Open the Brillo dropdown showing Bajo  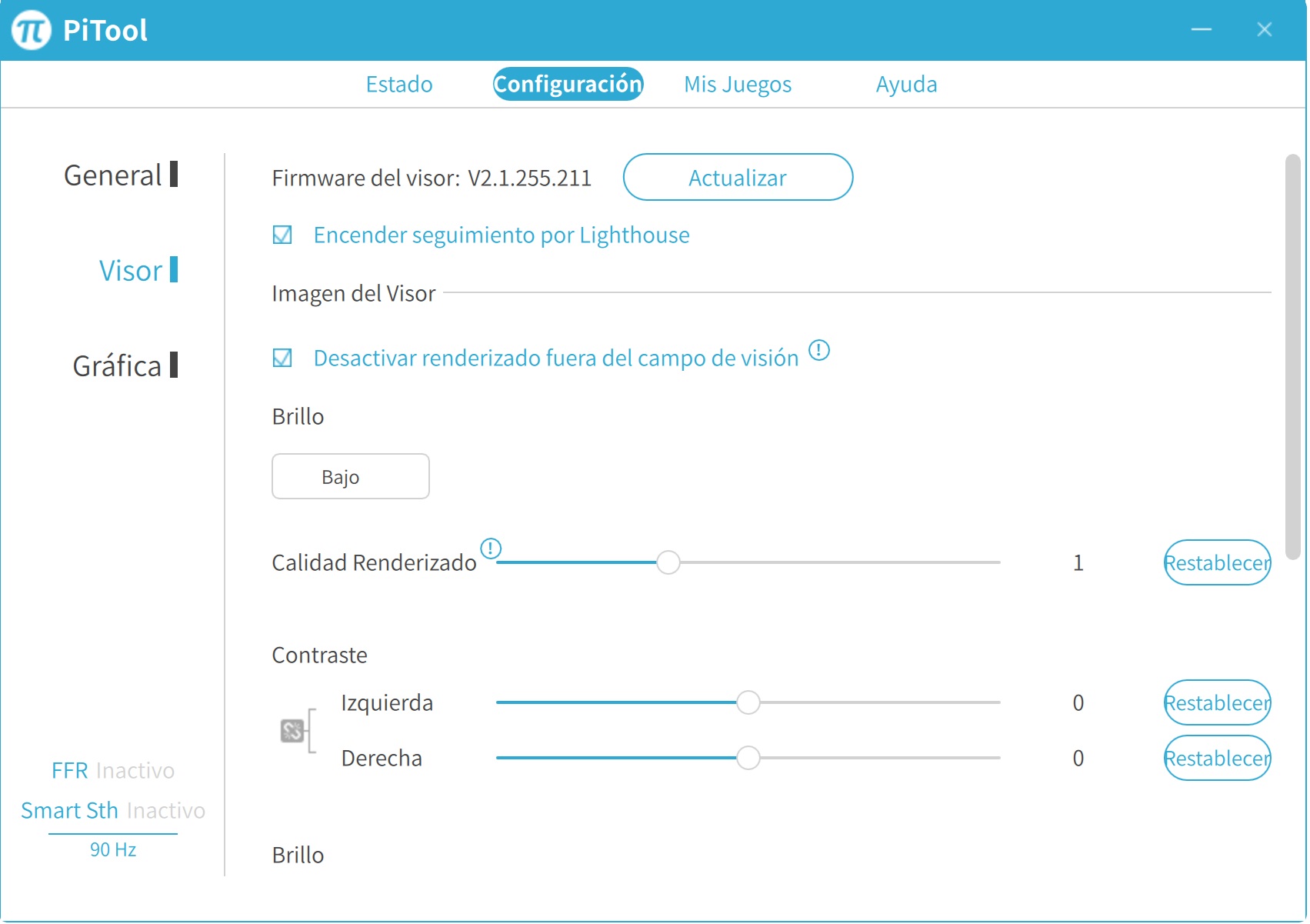click(x=351, y=476)
